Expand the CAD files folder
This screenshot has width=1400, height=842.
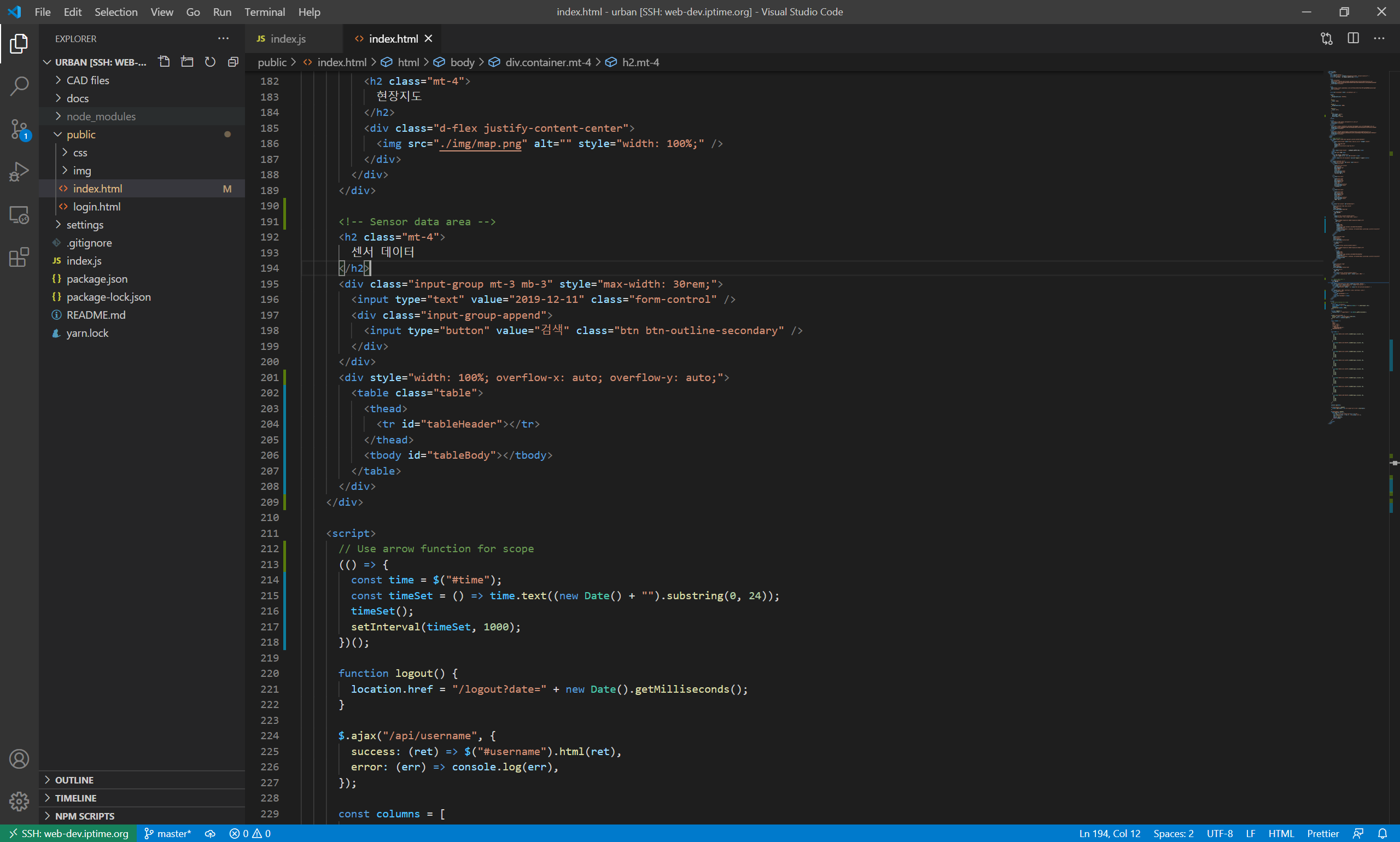click(87, 80)
